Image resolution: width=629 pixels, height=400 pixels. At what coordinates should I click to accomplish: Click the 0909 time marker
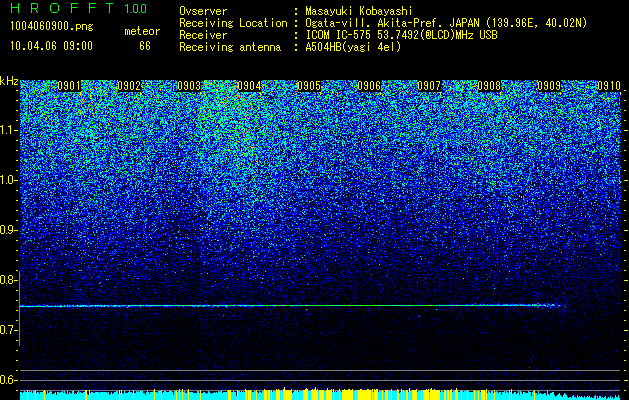click(x=549, y=86)
